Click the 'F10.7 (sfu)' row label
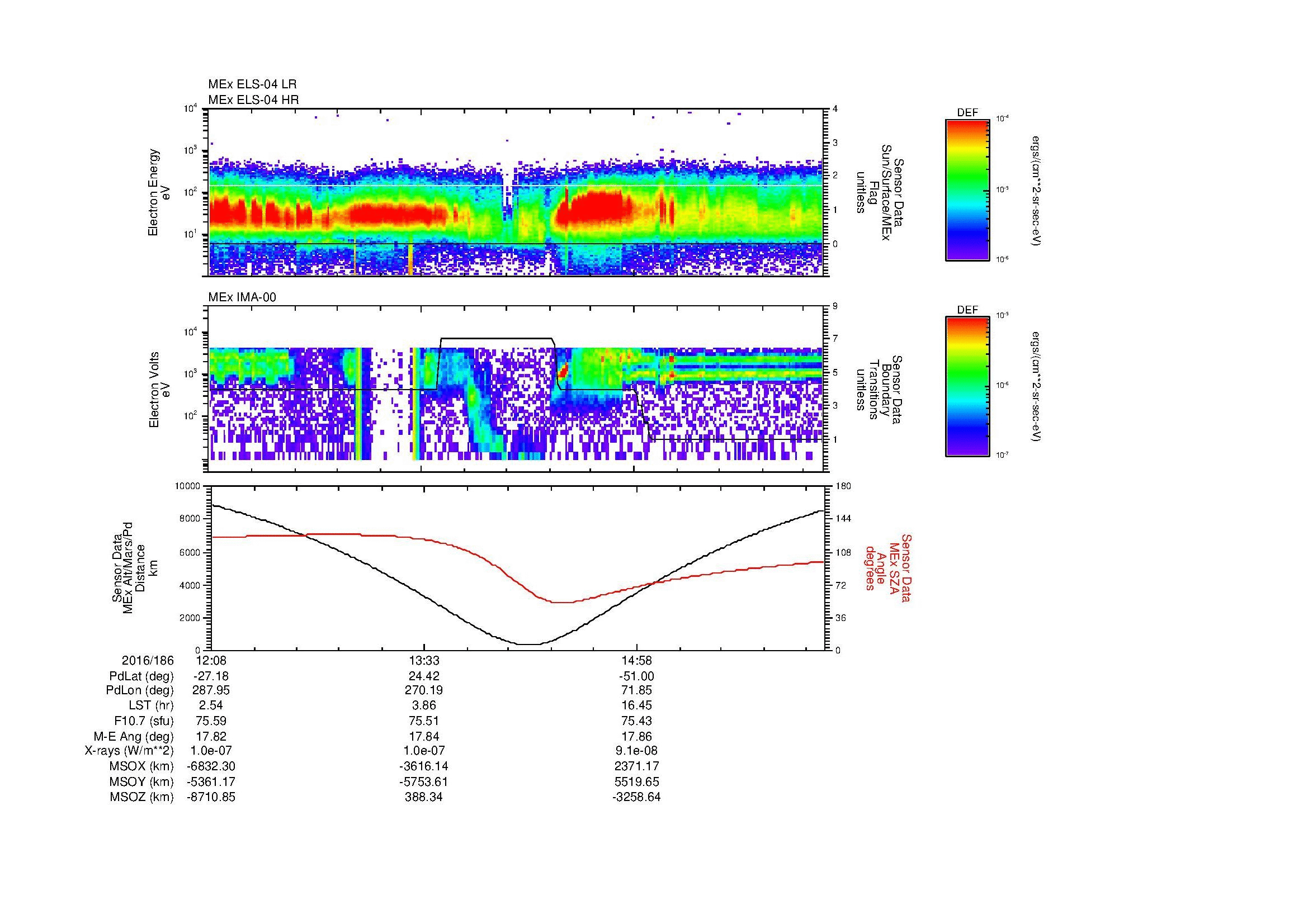Screen dimensions: 1308x924 click(144, 721)
